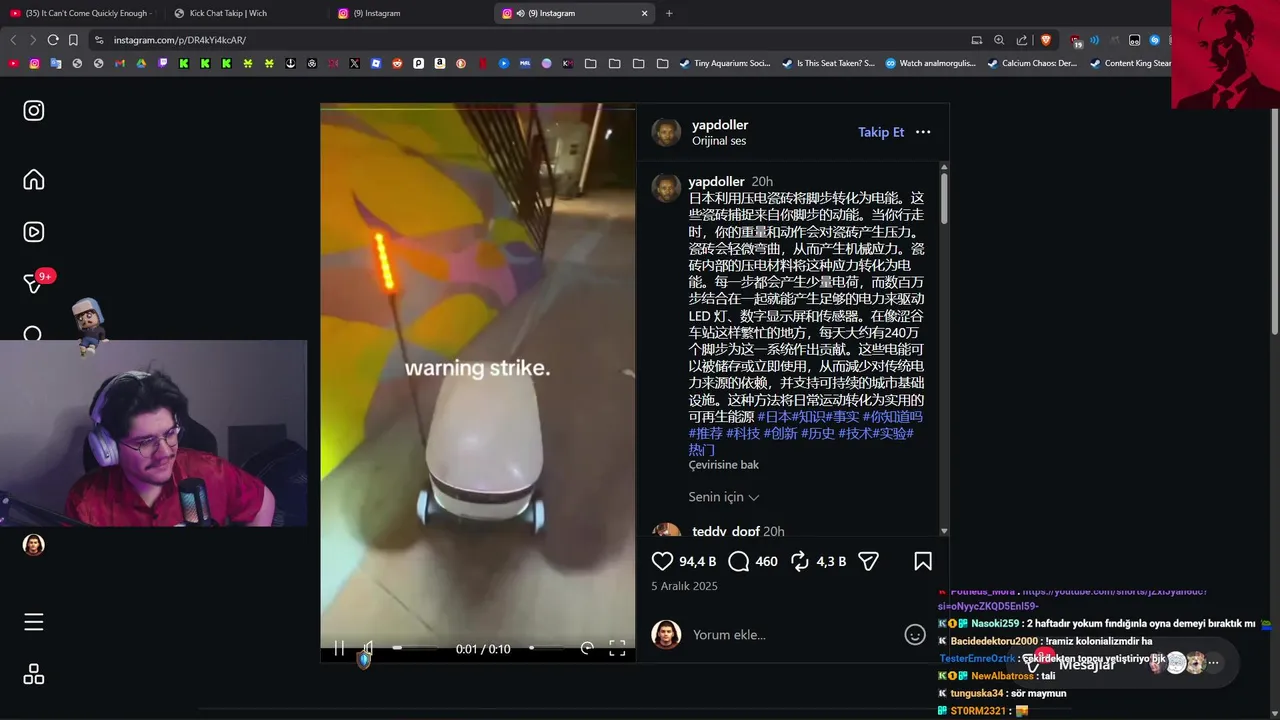Image resolution: width=1280 pixels, height=720 pixels.
Task: Share post with paper plane icon
Action: 869,561
